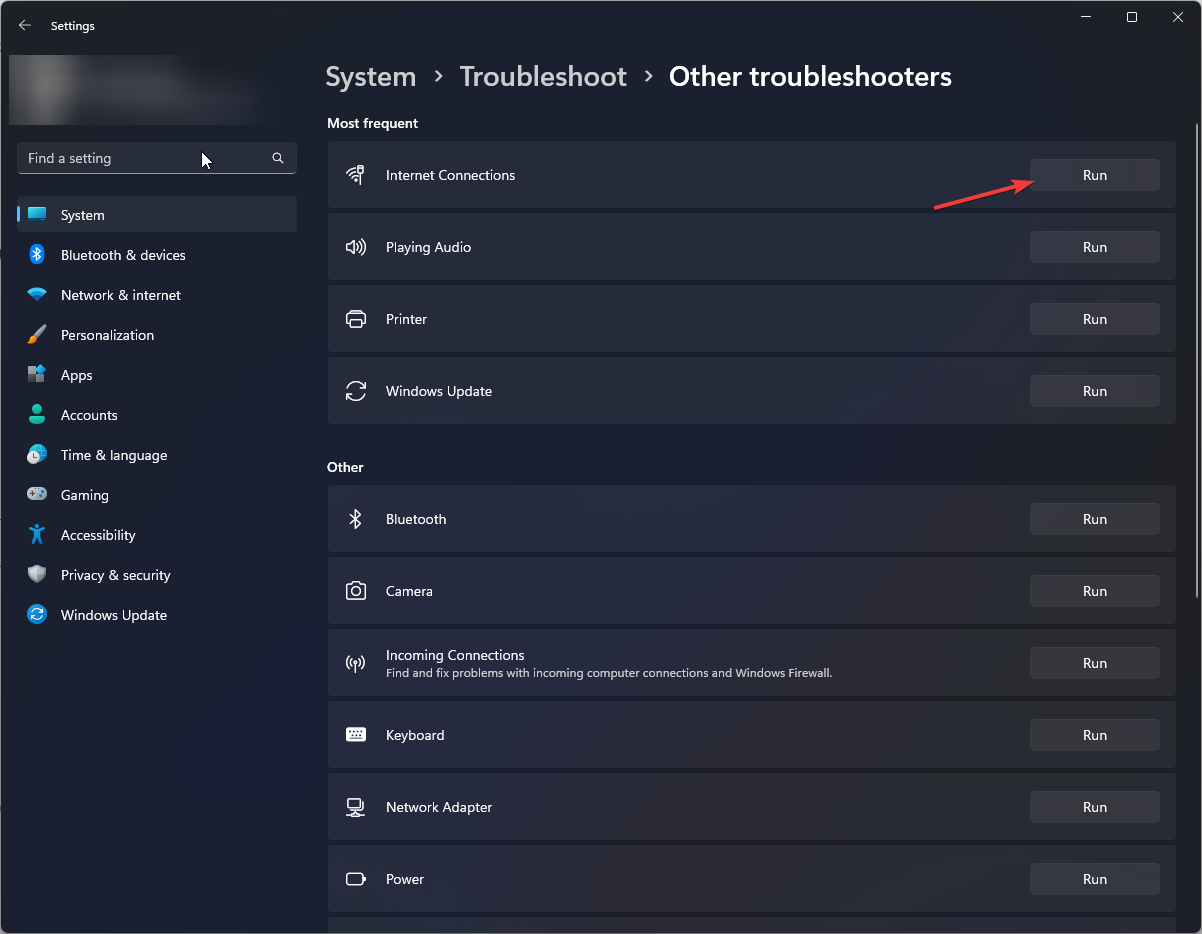Click the System breadcrumb link

click(371, 77)
